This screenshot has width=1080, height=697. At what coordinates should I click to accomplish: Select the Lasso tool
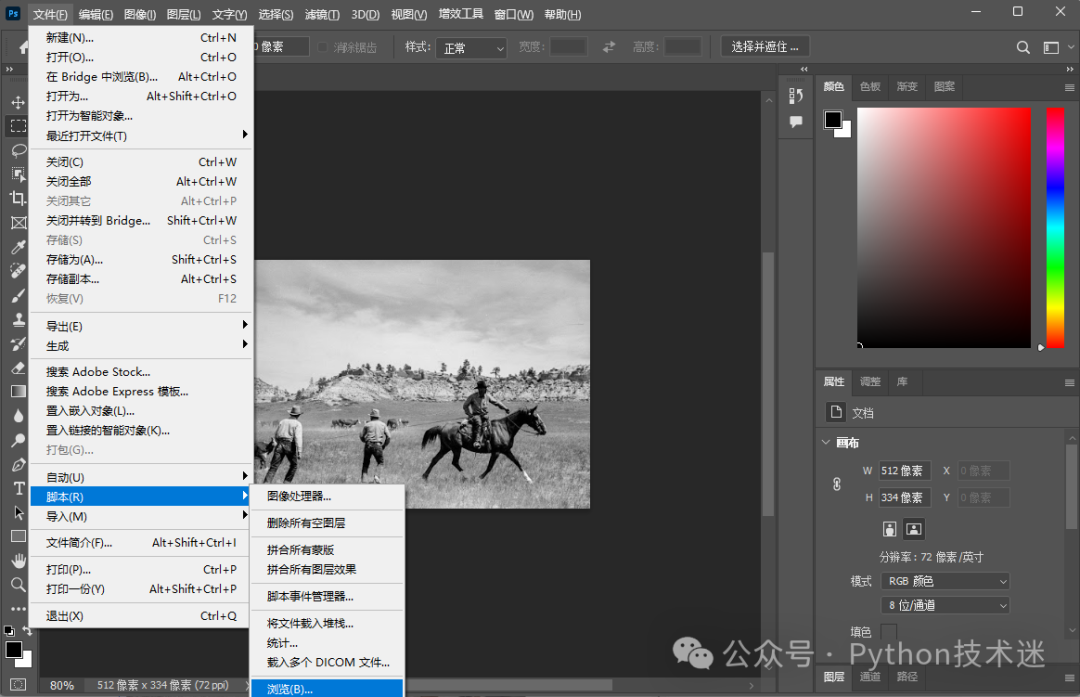pyautogui.click(x=18, y=150)
